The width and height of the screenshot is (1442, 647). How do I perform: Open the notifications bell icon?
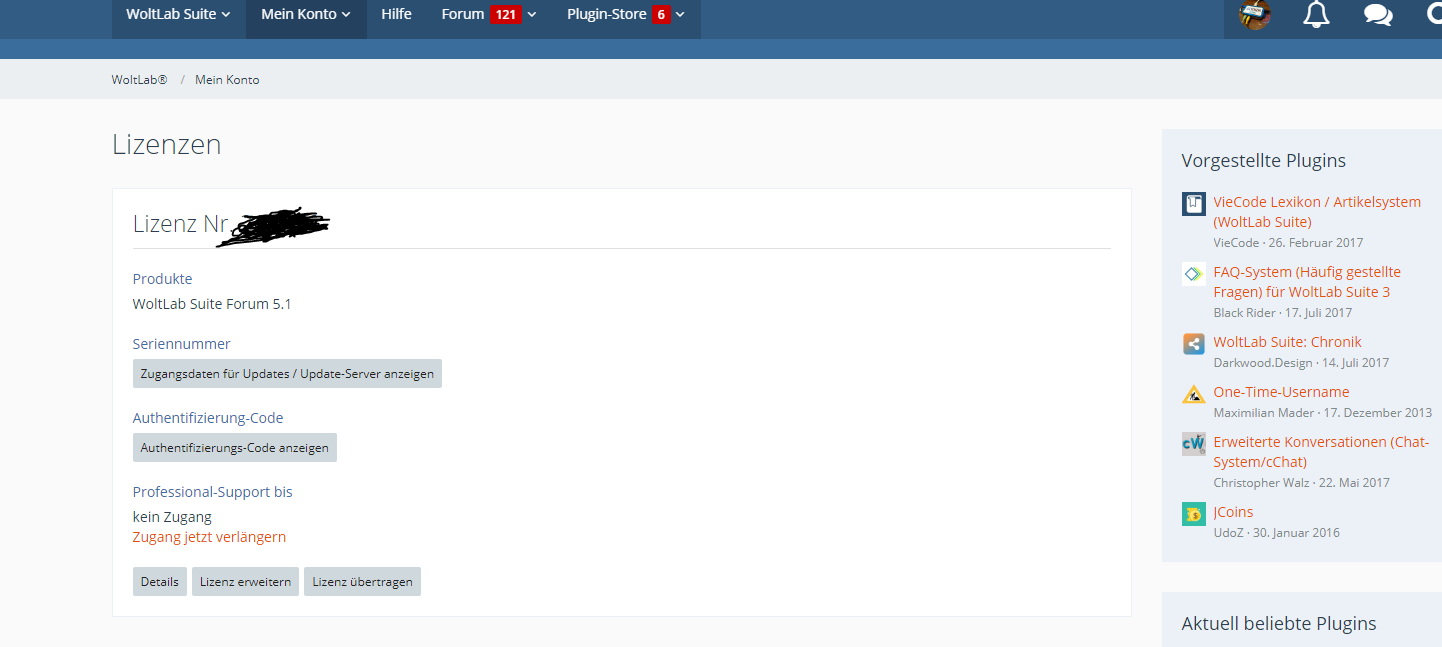[1316, 15]
